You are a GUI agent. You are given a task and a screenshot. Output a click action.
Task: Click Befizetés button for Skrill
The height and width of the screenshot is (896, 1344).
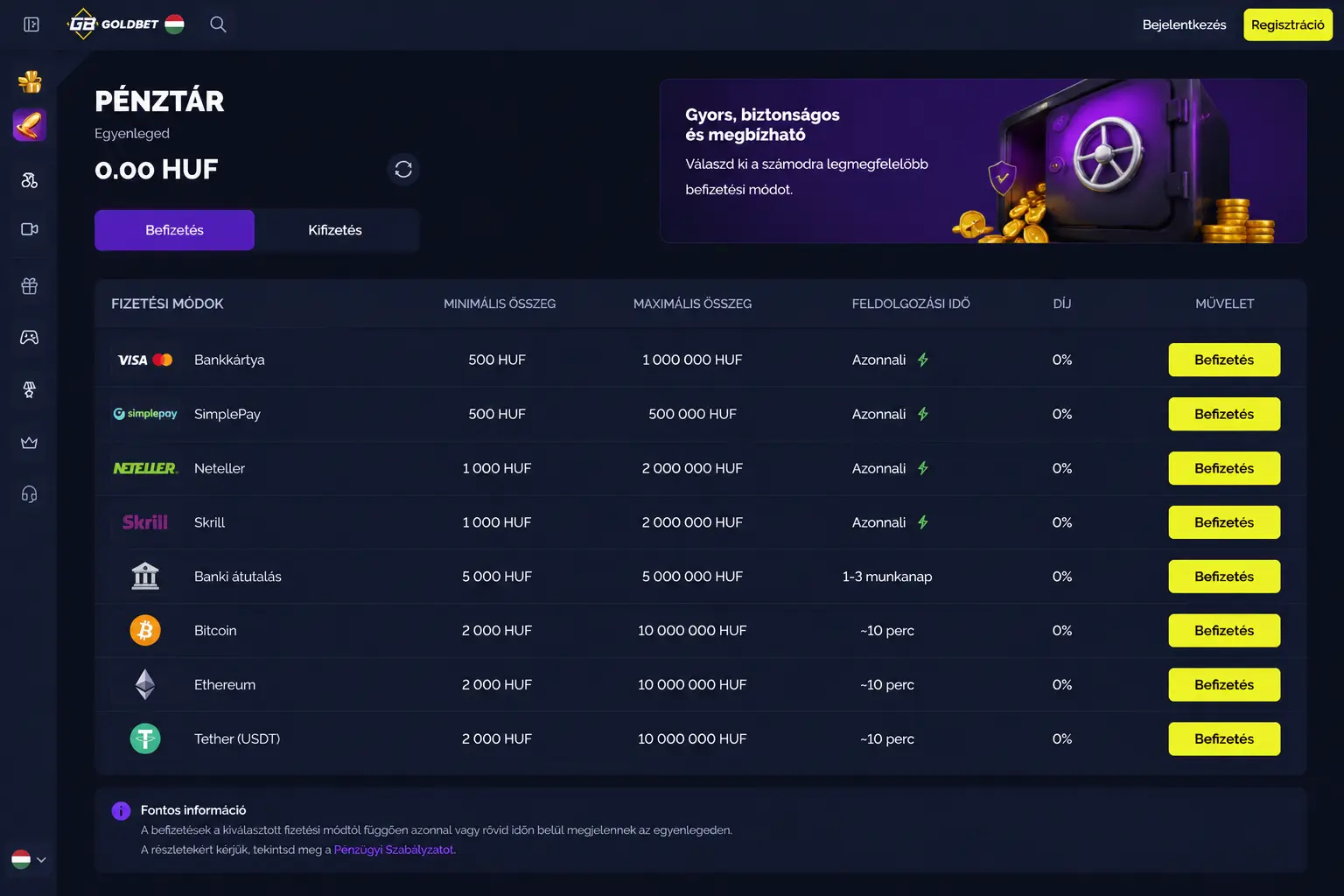[x=1224, y=522]
